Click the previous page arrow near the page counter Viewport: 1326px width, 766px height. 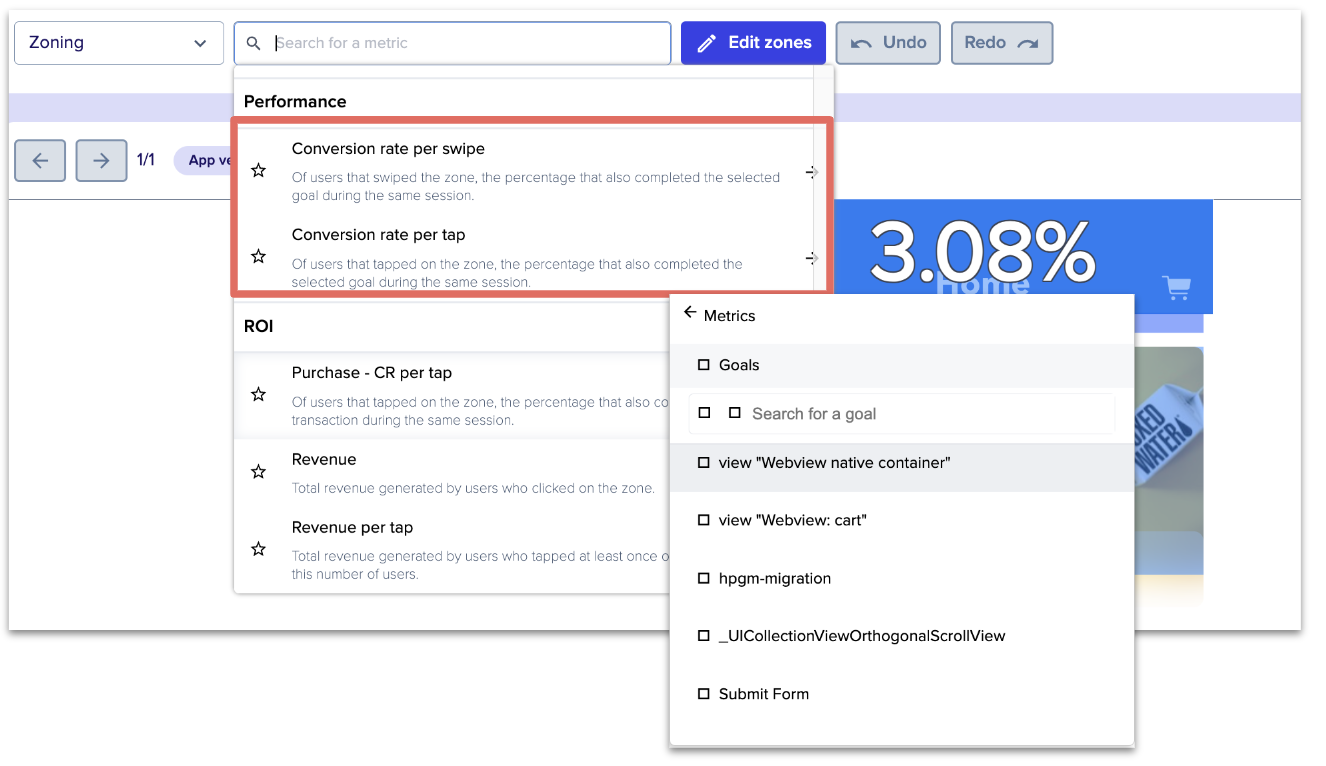40,160
